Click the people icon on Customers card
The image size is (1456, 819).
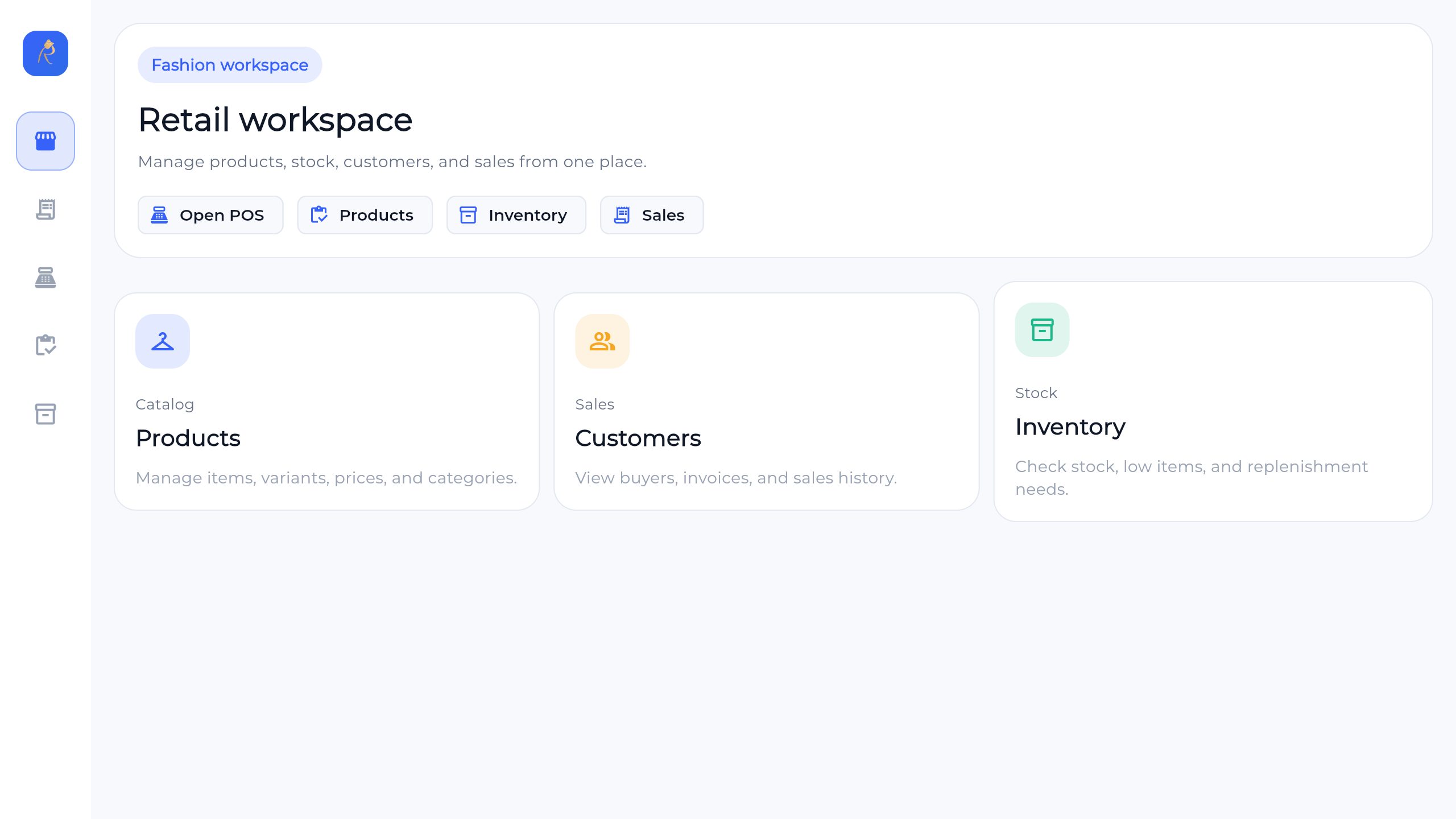[602, 341]
